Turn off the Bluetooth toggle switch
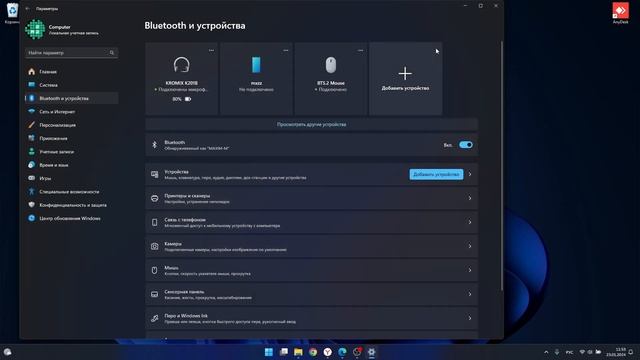The height and width of the screenshot is (360, 640). tap(466, 145)
